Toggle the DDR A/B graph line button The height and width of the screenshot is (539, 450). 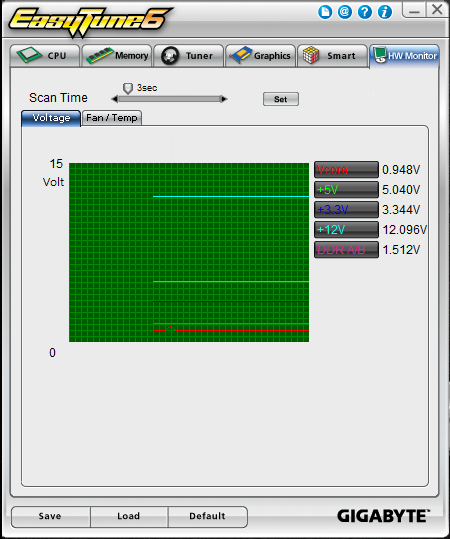[346, 249]
